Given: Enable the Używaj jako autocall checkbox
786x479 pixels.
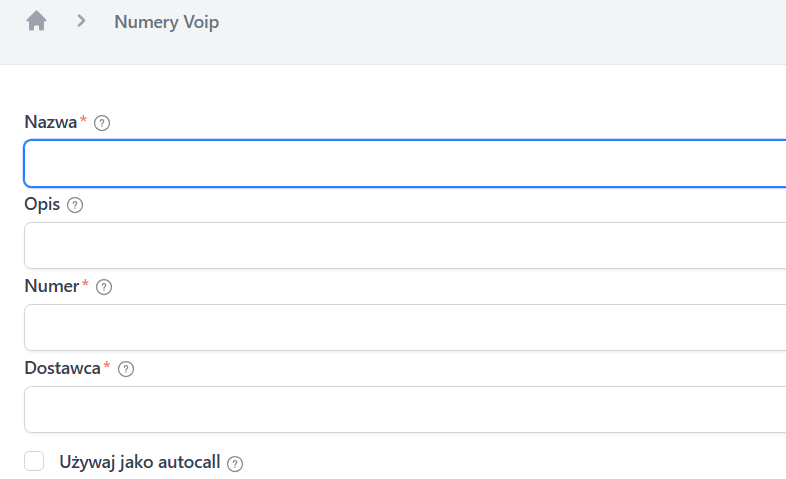Looking at the screenshot, I should 35,461.
